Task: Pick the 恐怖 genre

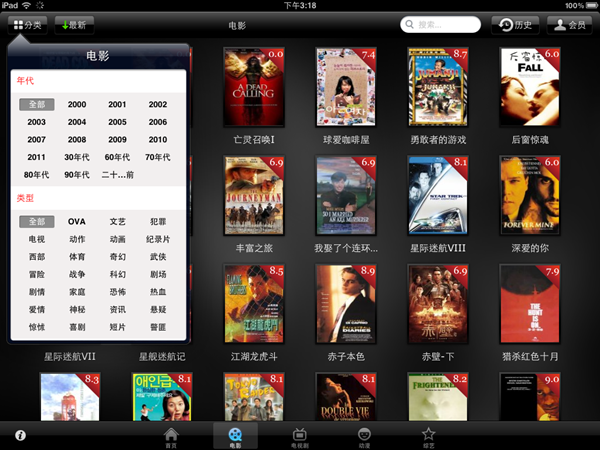Action: 117,292
